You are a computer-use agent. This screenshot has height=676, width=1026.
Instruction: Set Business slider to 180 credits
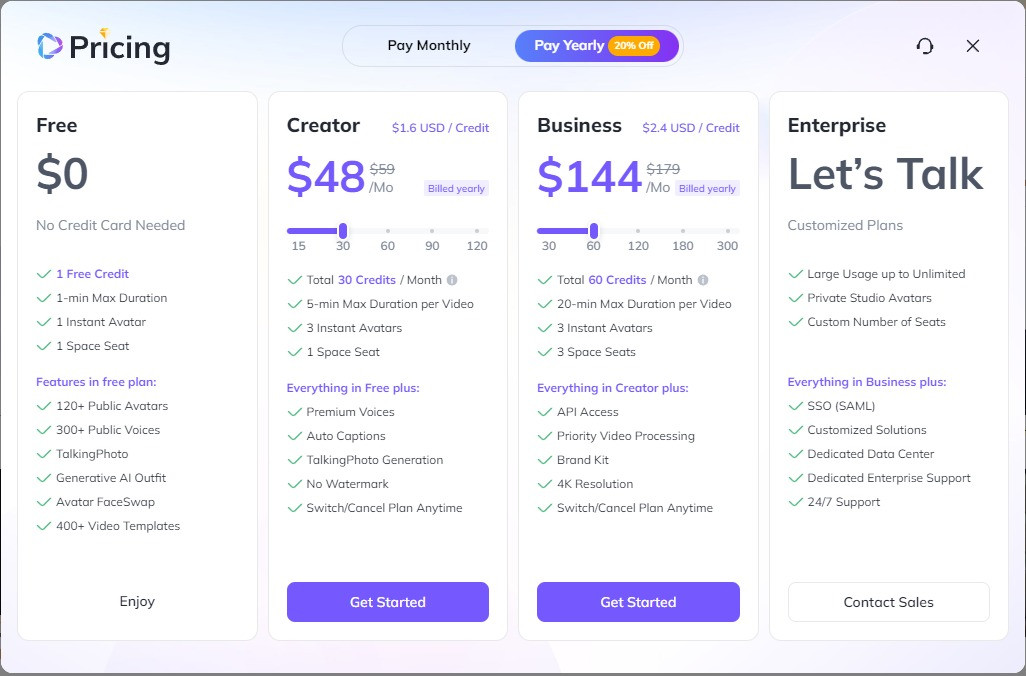682,231
